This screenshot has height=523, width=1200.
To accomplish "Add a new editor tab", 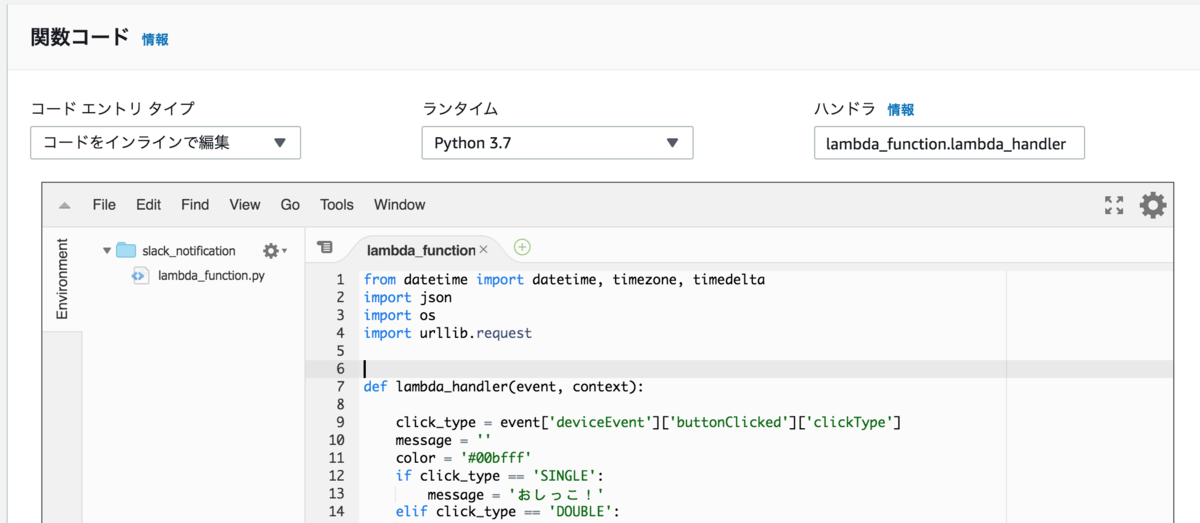I will point(522,247).
